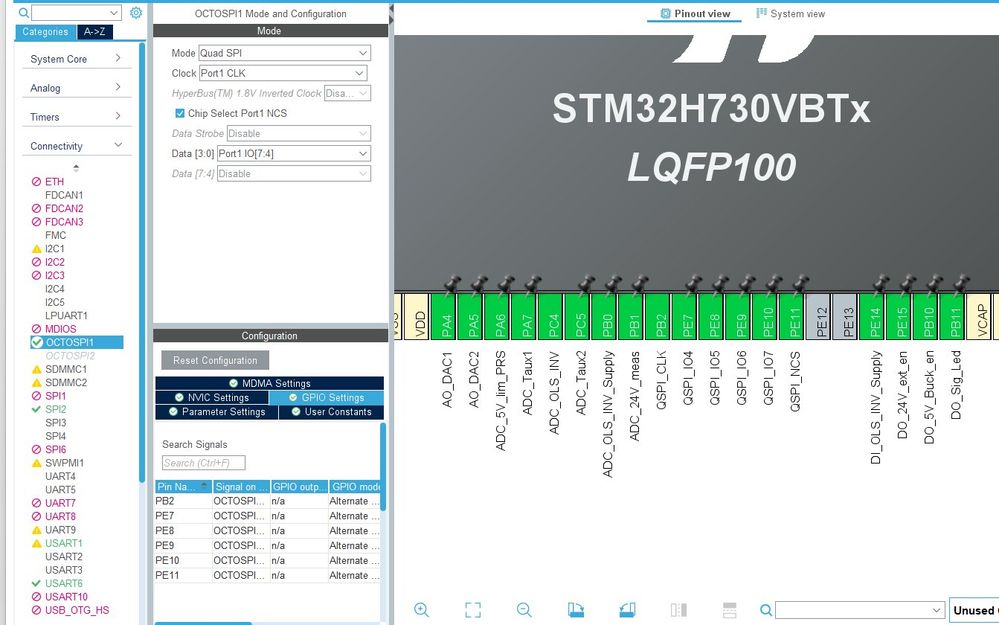Open the Mode dropdown showing Quad SPI
999x625 pixels.
coord(284,53)
